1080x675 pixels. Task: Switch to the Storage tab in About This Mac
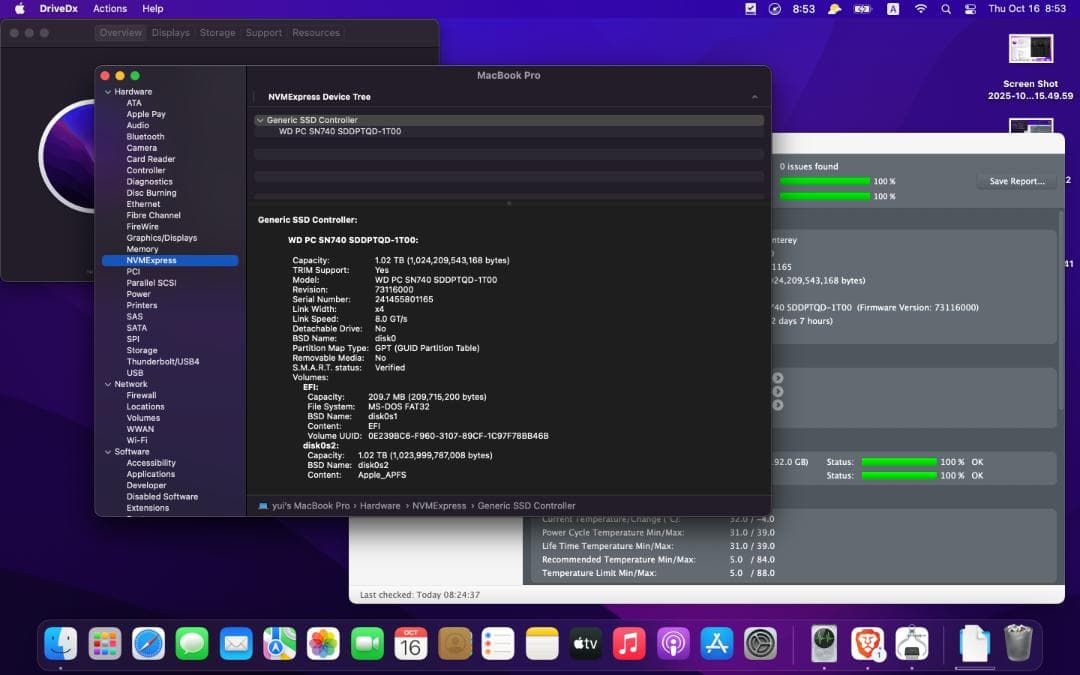point(217,32)
